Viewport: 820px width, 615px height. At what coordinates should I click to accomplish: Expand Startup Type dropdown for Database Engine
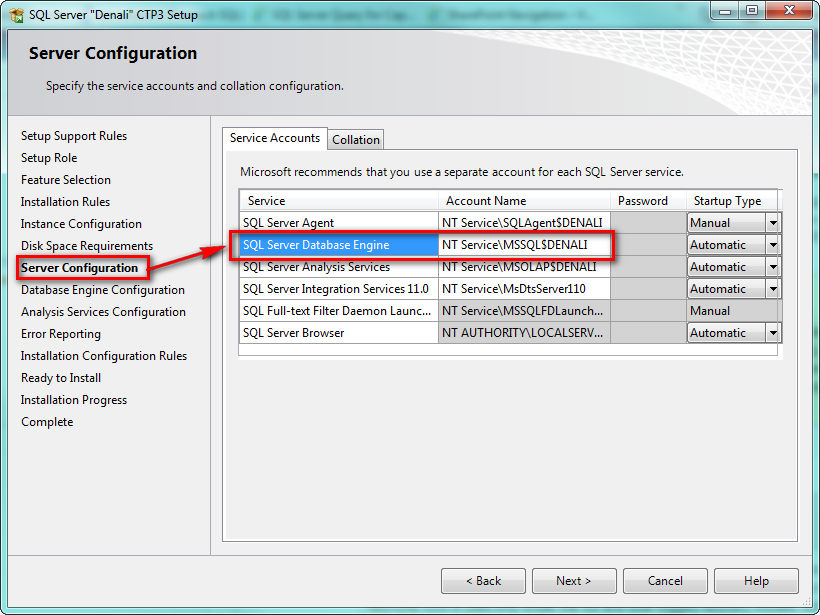point(772,245)
